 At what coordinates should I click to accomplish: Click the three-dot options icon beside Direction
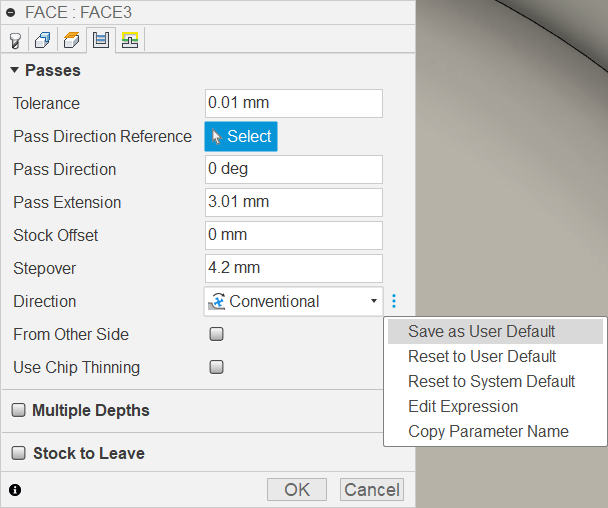click(394, 301)
